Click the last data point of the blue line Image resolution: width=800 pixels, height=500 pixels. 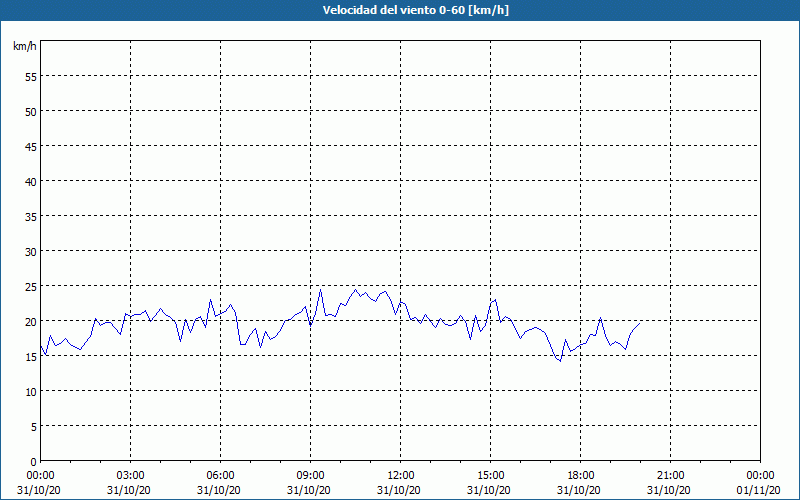click(640, 323)
